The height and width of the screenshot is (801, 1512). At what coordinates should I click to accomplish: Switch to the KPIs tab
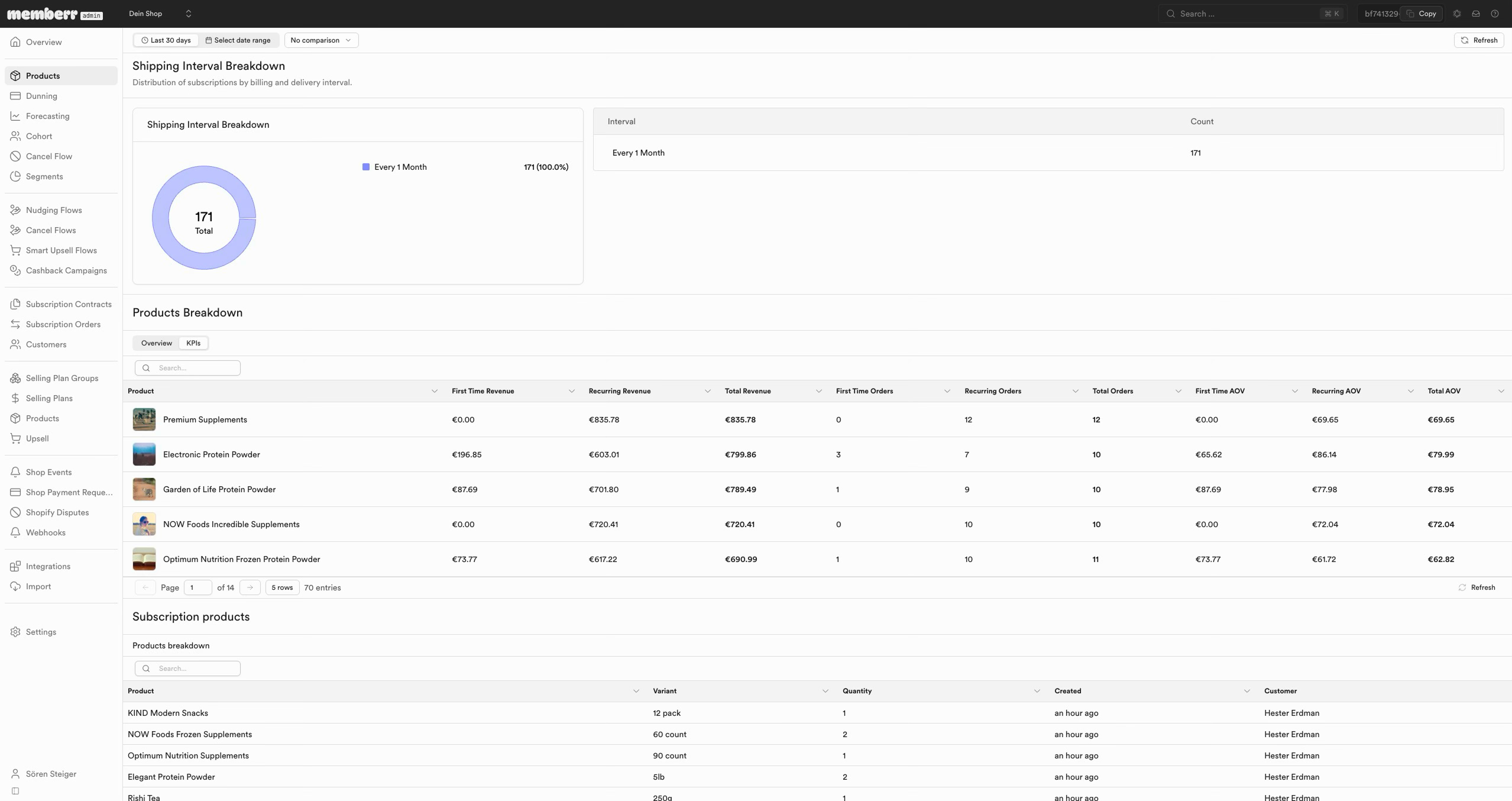(193, 343)
